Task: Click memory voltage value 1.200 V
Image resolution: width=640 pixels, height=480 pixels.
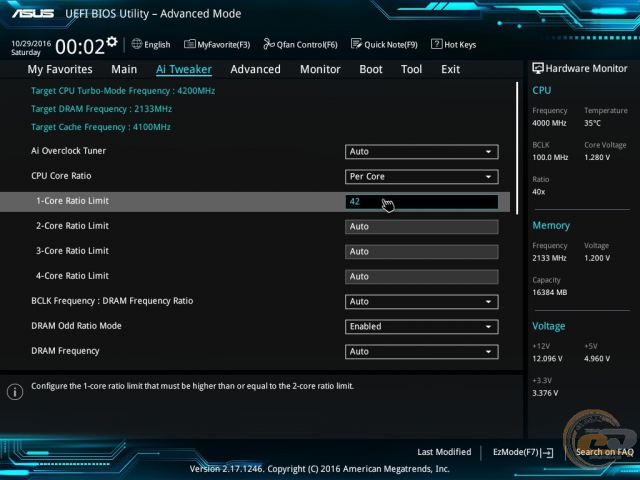Action: click(597, 258)
